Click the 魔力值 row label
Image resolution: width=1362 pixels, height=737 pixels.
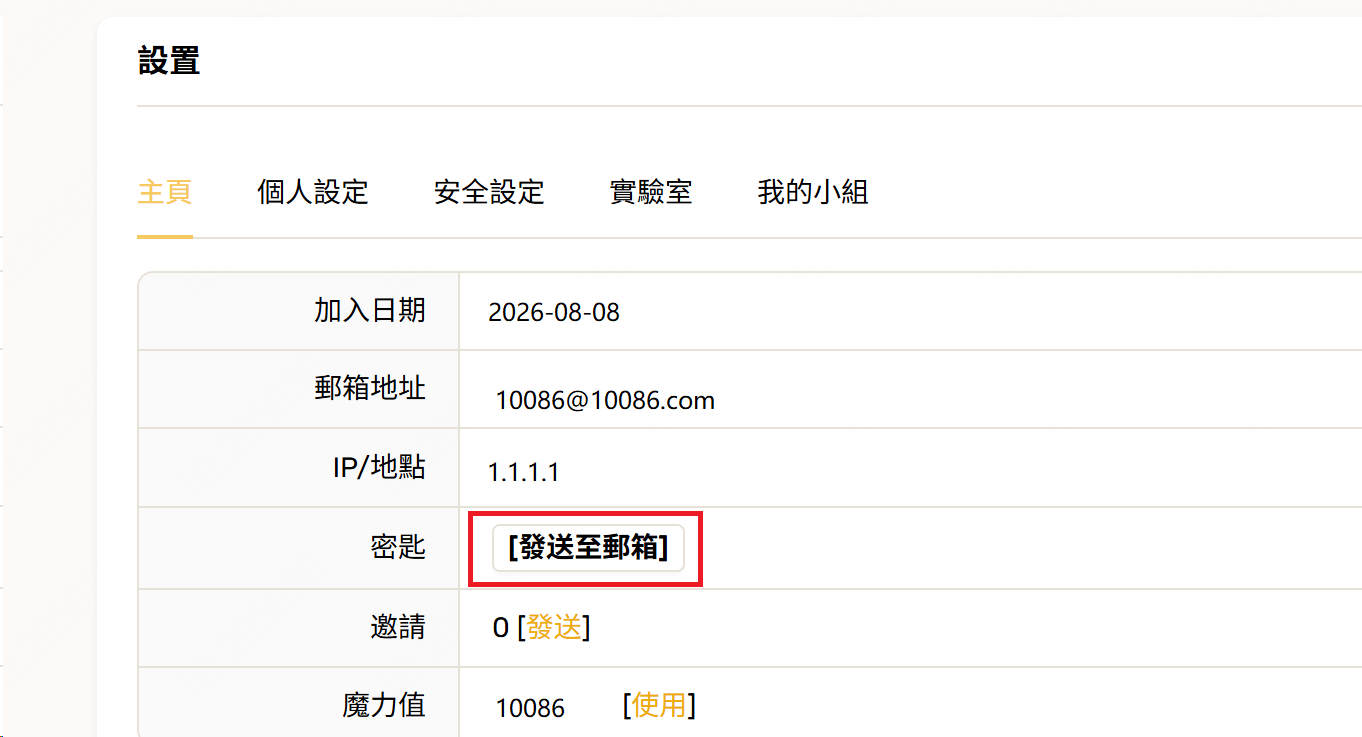click(384, 705)
